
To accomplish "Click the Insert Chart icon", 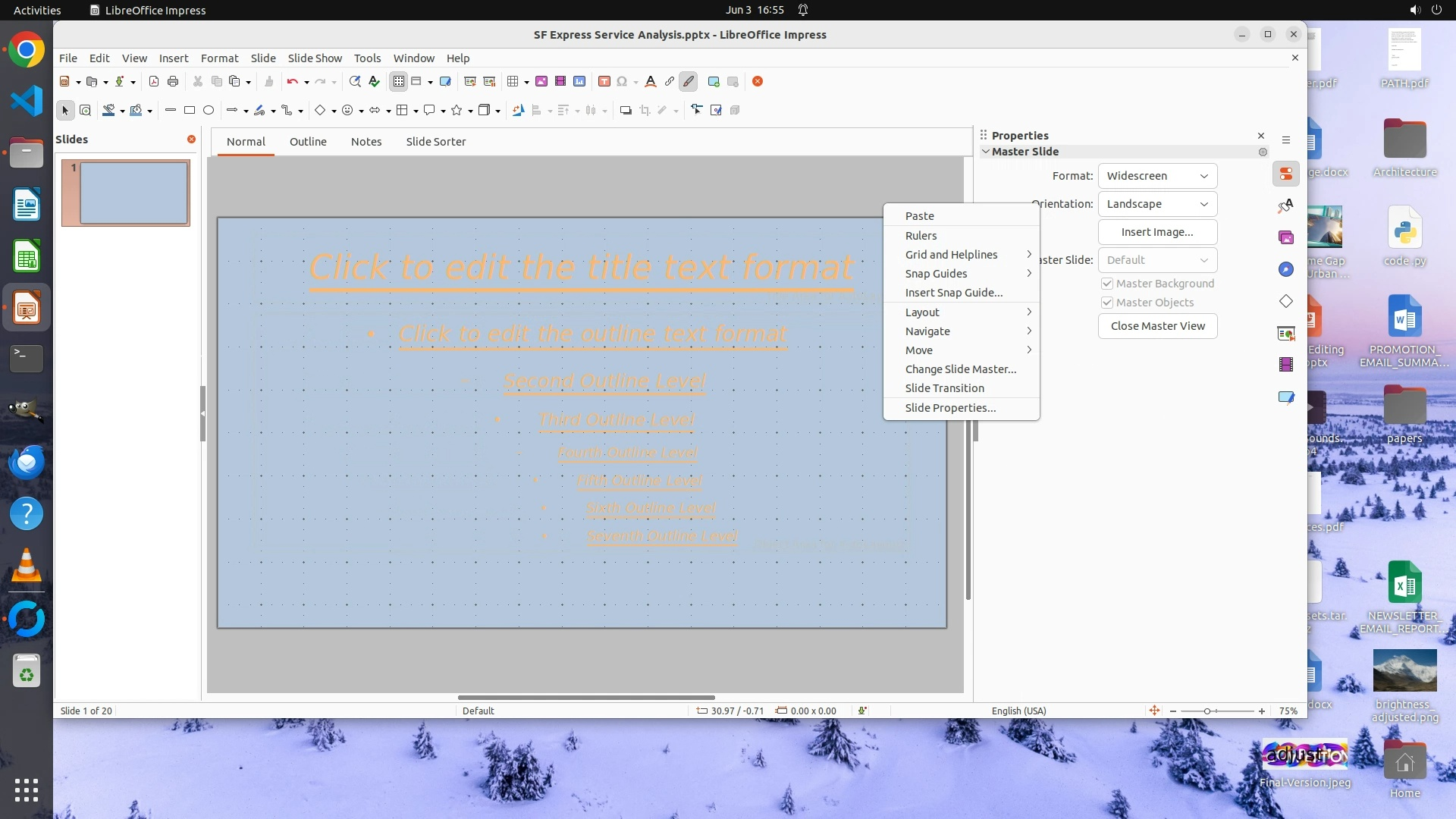I will 579,82.
